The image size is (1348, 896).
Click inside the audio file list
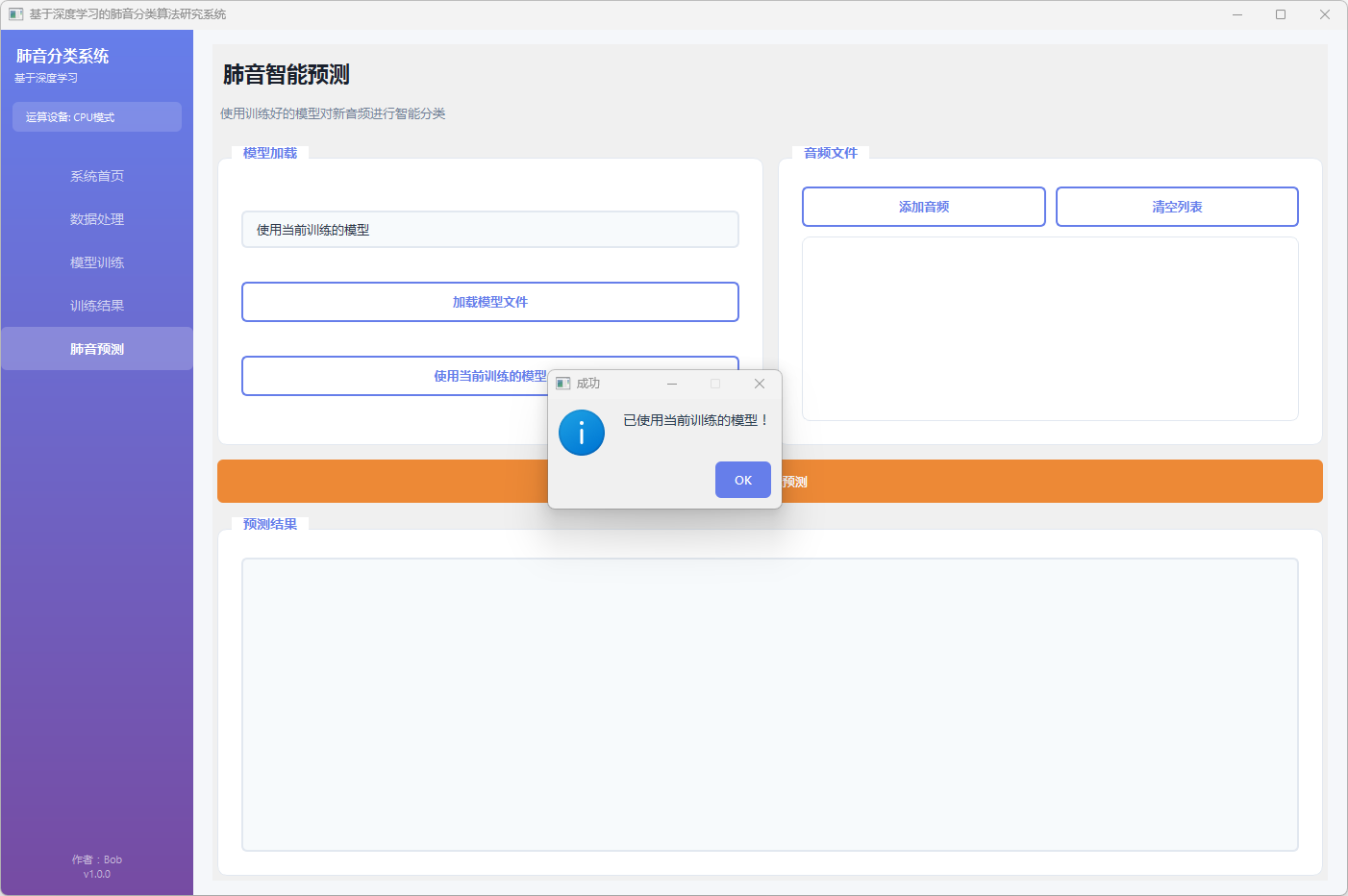pyautogui.click(x=1050, y=329)
